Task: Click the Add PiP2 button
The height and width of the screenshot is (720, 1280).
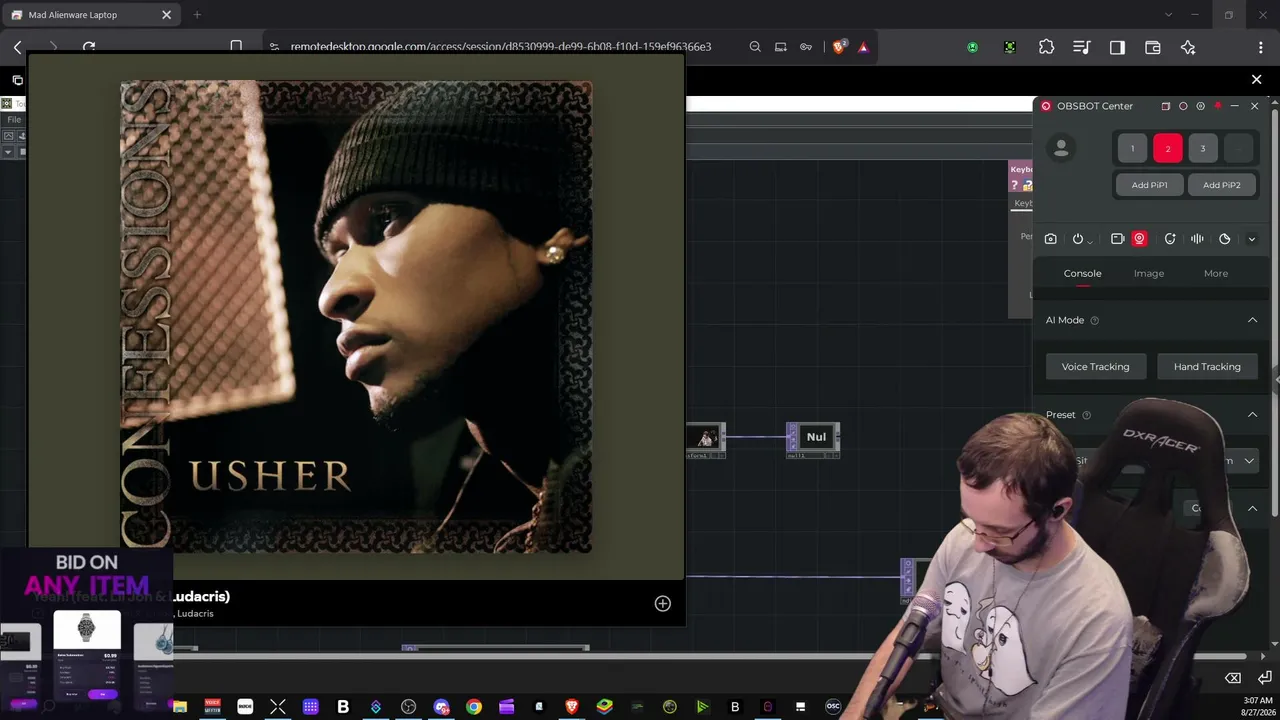Action: [1221, 185]
